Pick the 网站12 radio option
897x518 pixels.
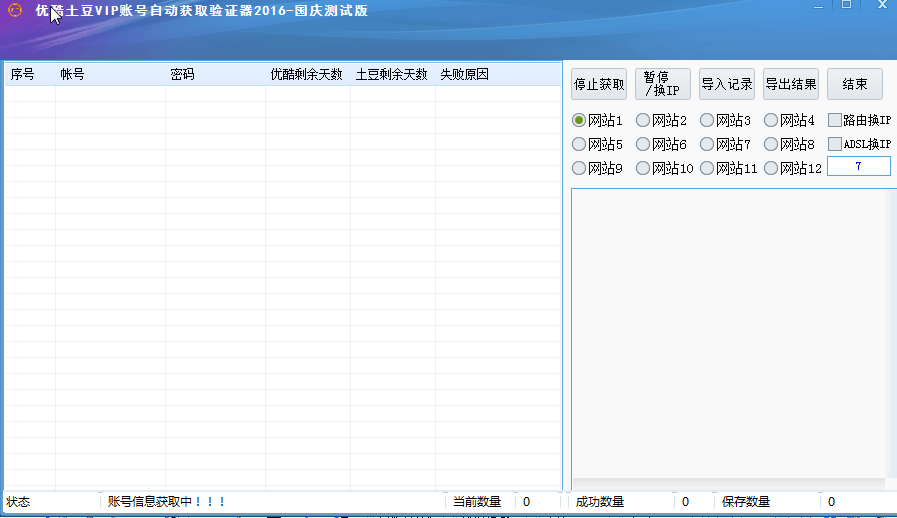[x=771, y=168]
